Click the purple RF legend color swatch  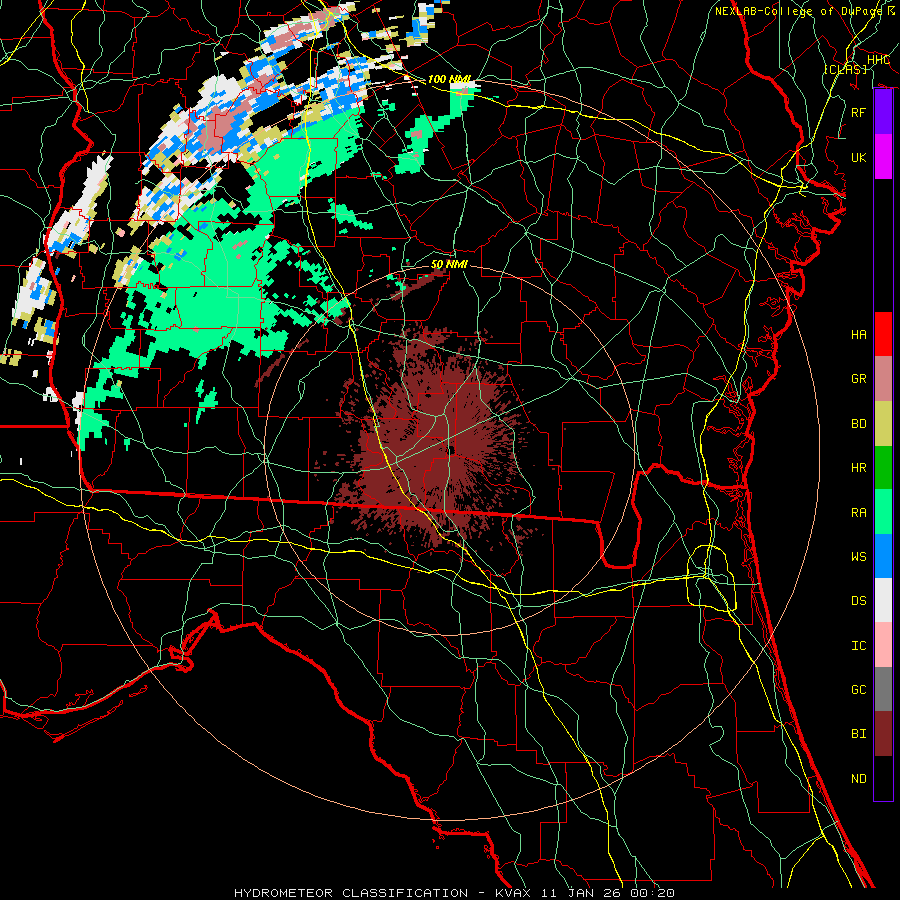(883, 112)
